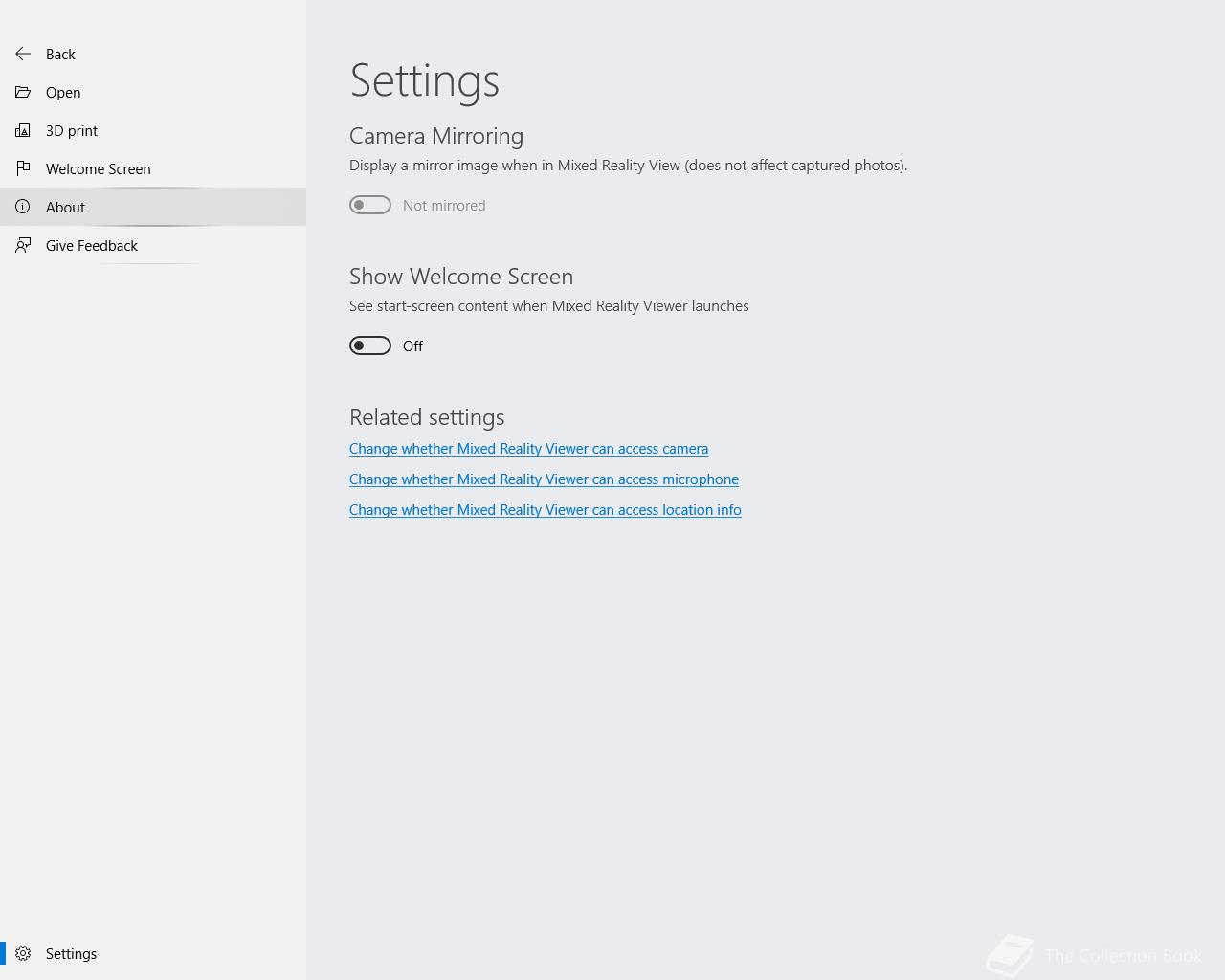The height and width of the screenshot is (980, 1225).
Task: Open the About menu label
Action: [65, 208]
